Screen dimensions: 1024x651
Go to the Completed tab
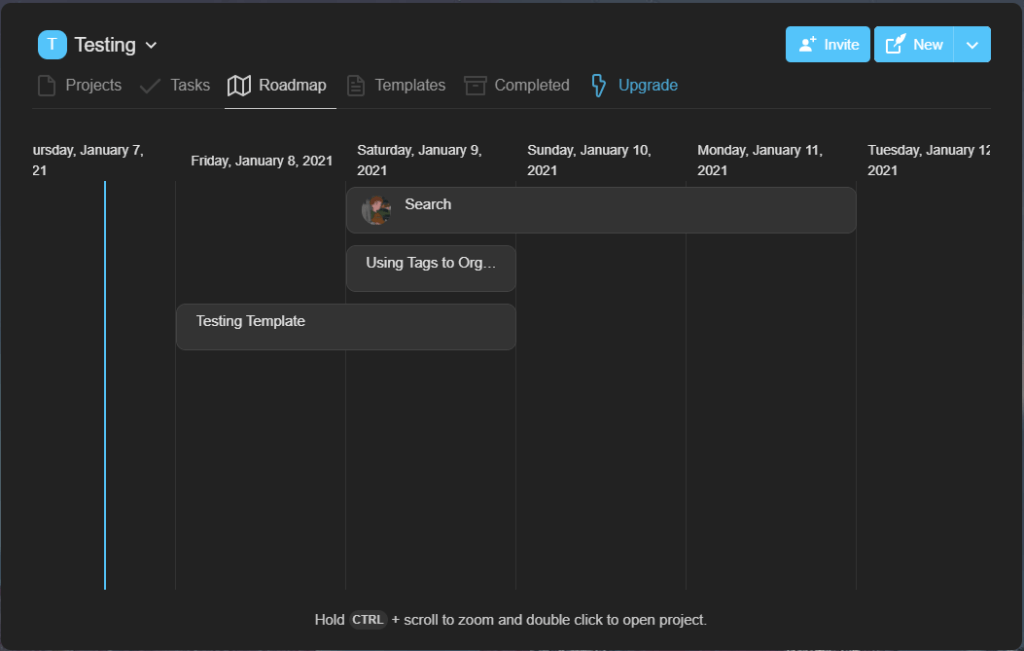pos(531,86)
